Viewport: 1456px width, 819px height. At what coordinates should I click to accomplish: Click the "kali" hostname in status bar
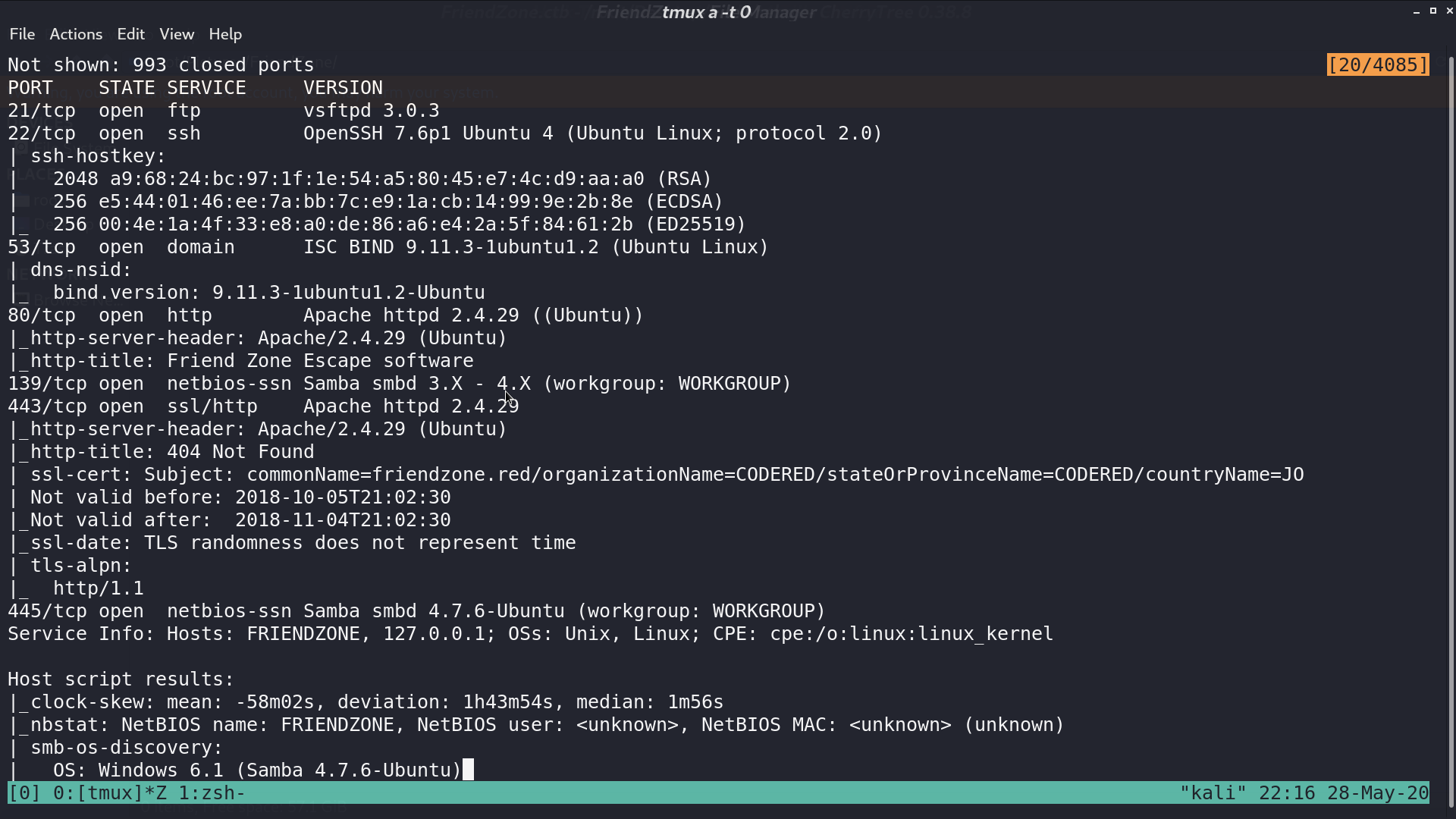pyautogui.click(x=1213, y=793)
